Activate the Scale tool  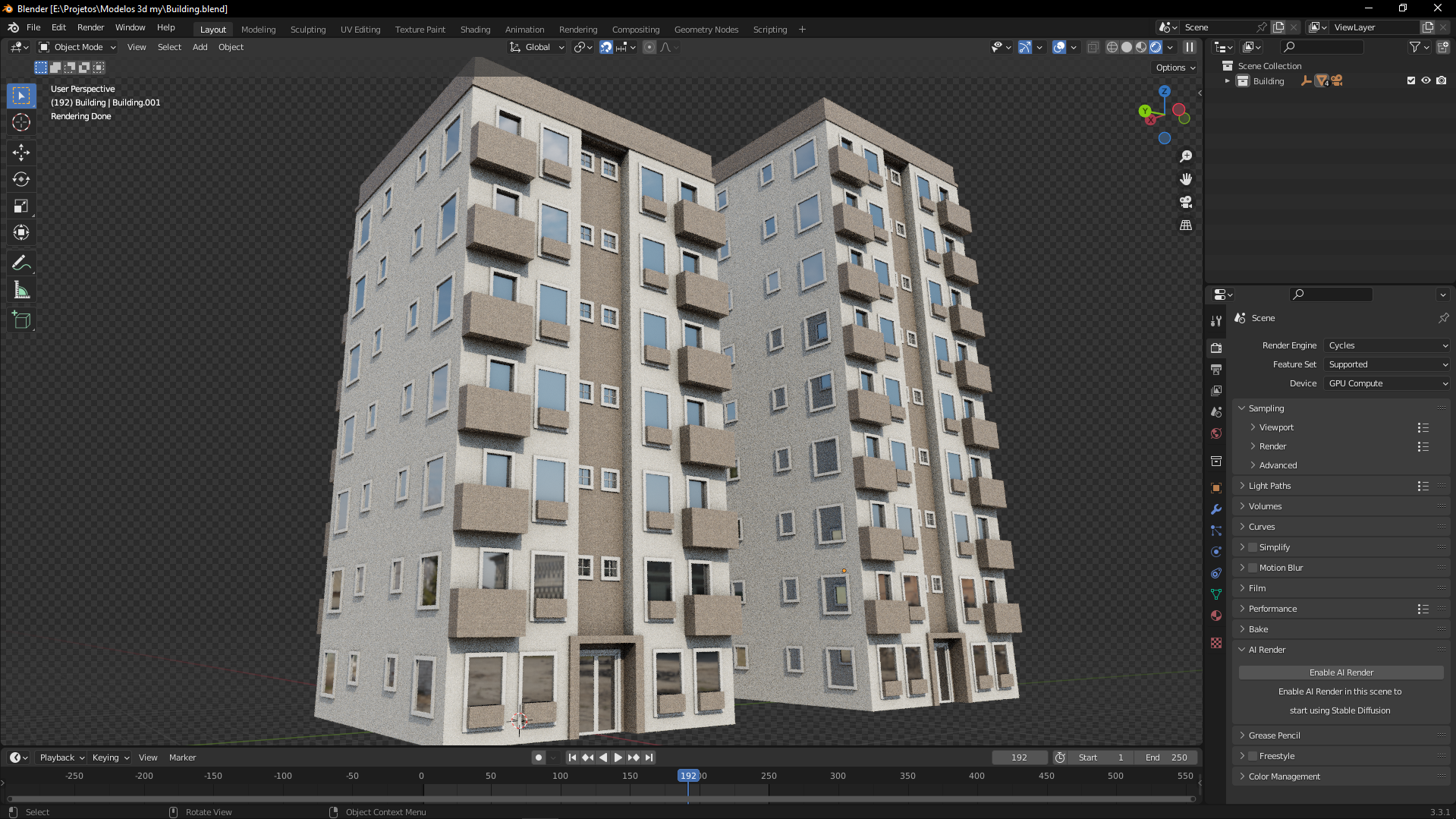click(x=21, y=206)
